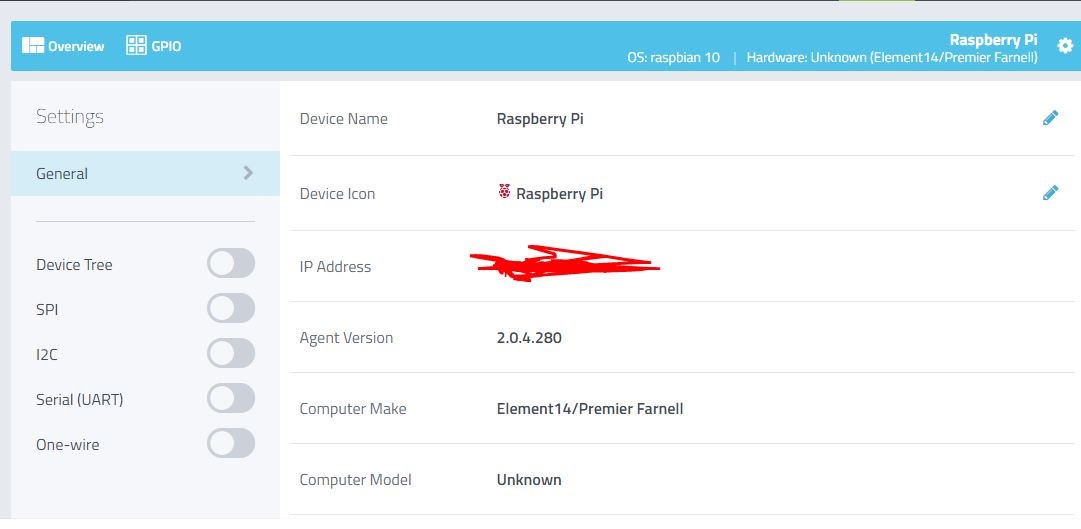Select the Element14/Premier Farnell make value
This screenshot has width=1081, height=529.
coord(589,409)
